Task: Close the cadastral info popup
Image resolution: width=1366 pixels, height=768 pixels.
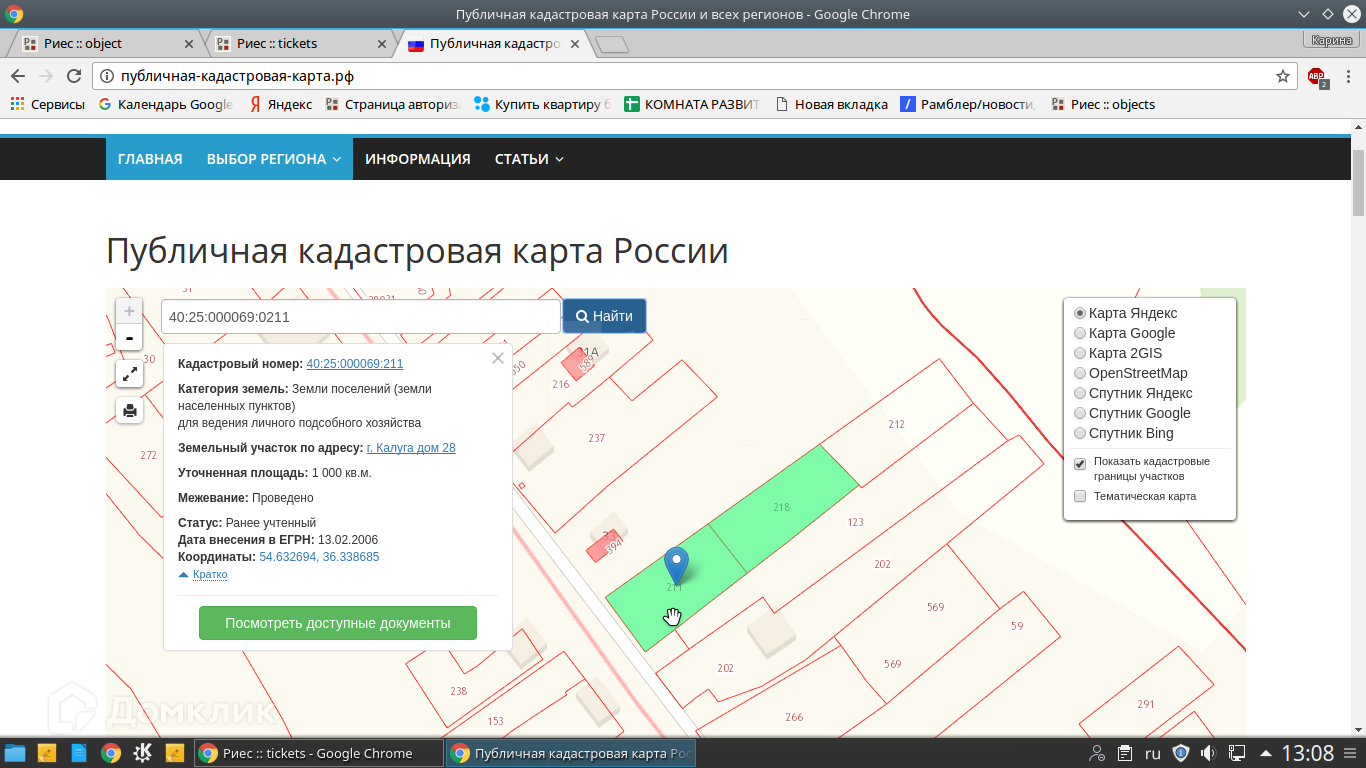Action: click(498, 358)
